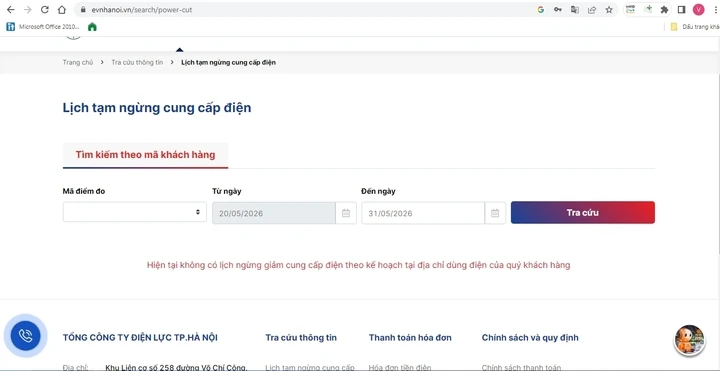Image resolution: width=720 pixels, height=371 pixels.
Task: Select the Tìm kiếm theo mã khách hàng tab
Action: click(x=145, y=155)
